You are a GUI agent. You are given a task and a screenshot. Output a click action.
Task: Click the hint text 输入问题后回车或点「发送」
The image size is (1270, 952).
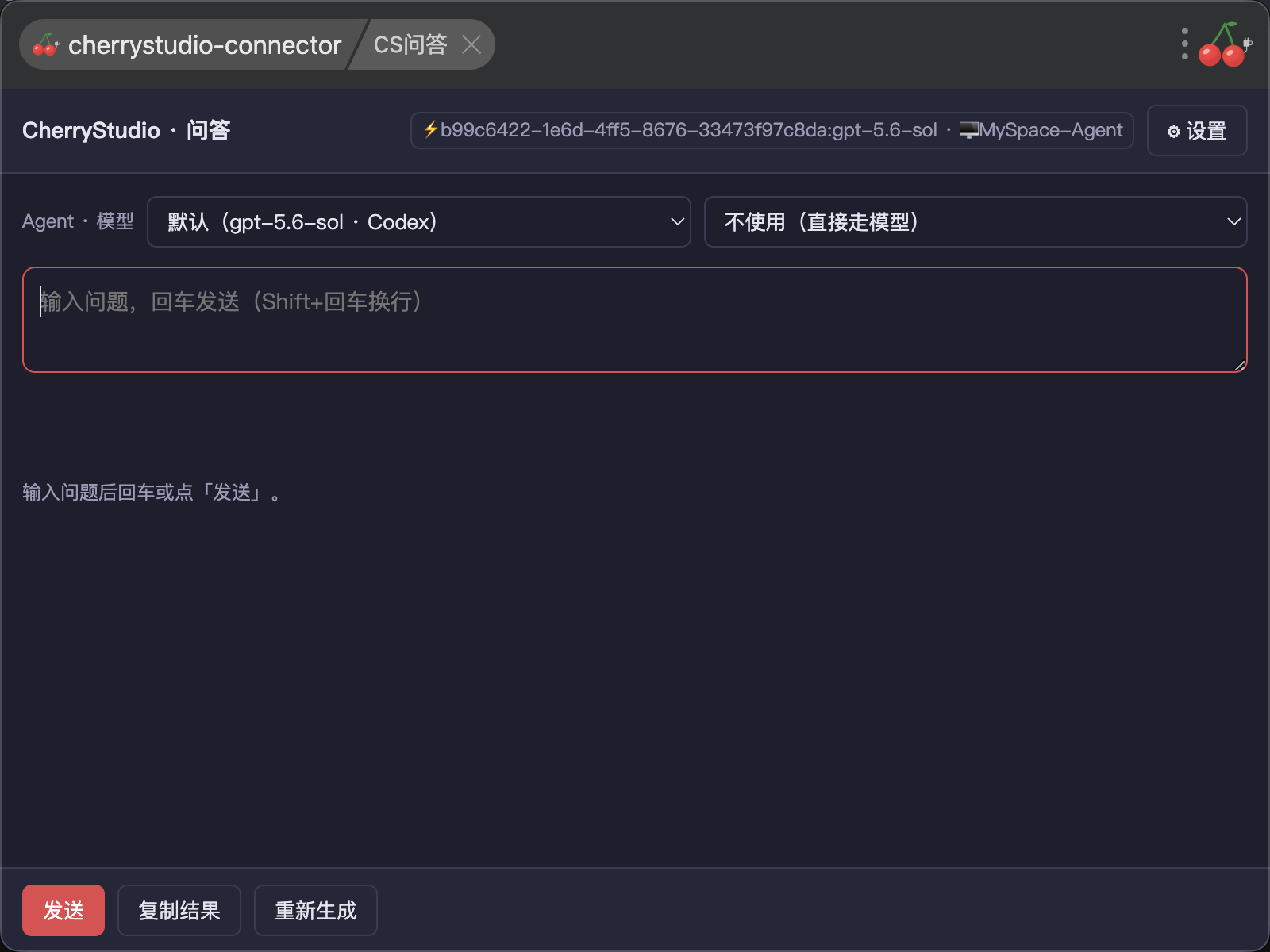(x=151, y=493)
